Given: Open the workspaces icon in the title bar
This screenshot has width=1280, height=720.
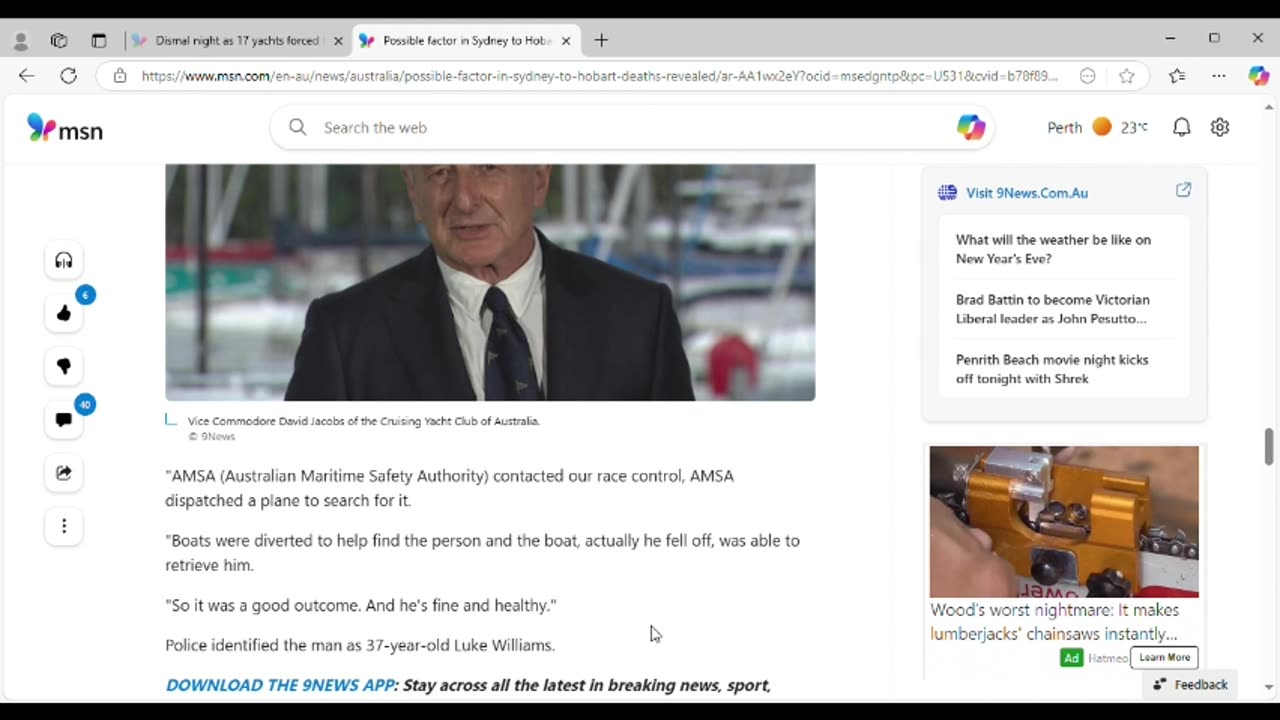Looking at the screenshot, I should (59, 41).
